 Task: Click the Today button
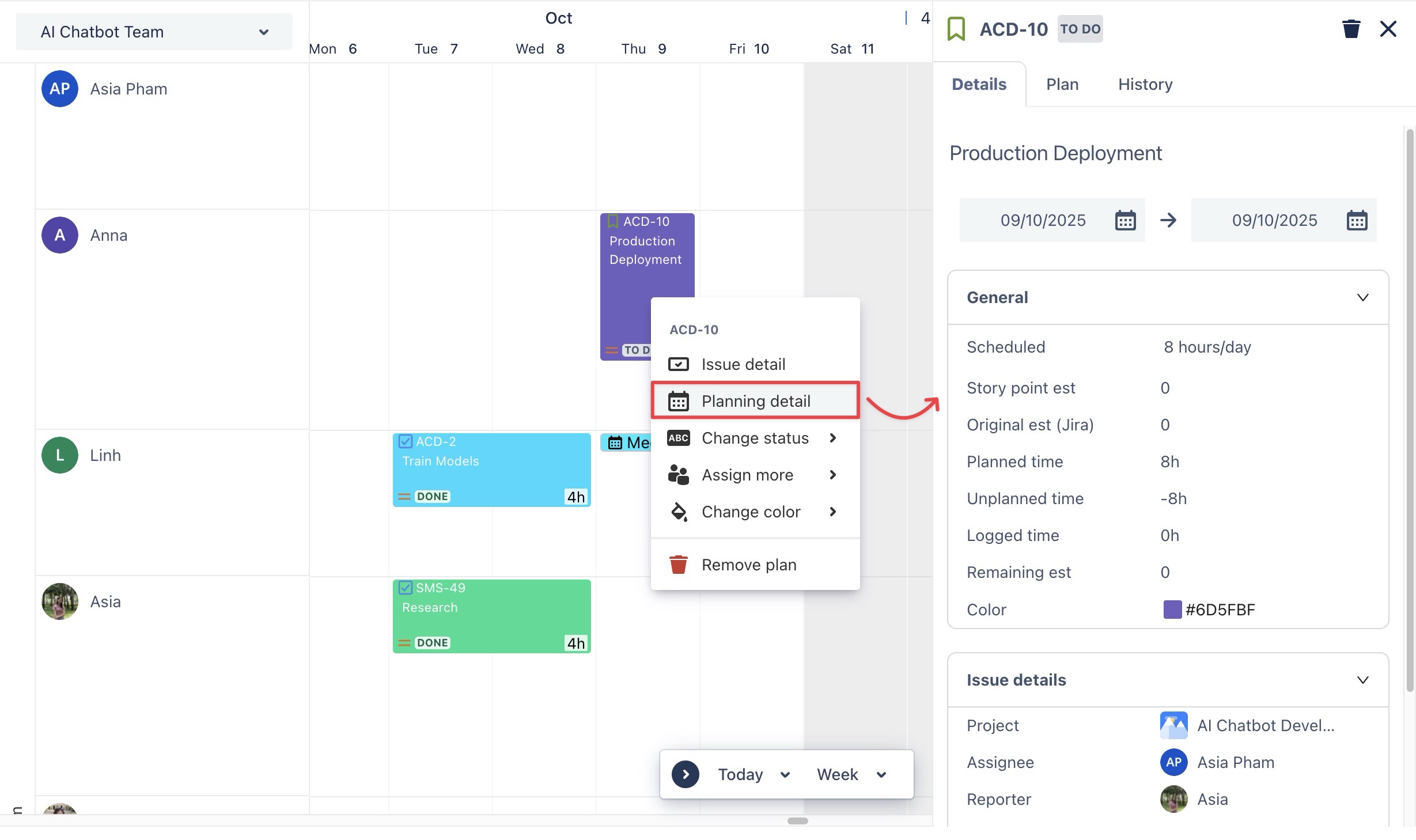tap(740, 774)
